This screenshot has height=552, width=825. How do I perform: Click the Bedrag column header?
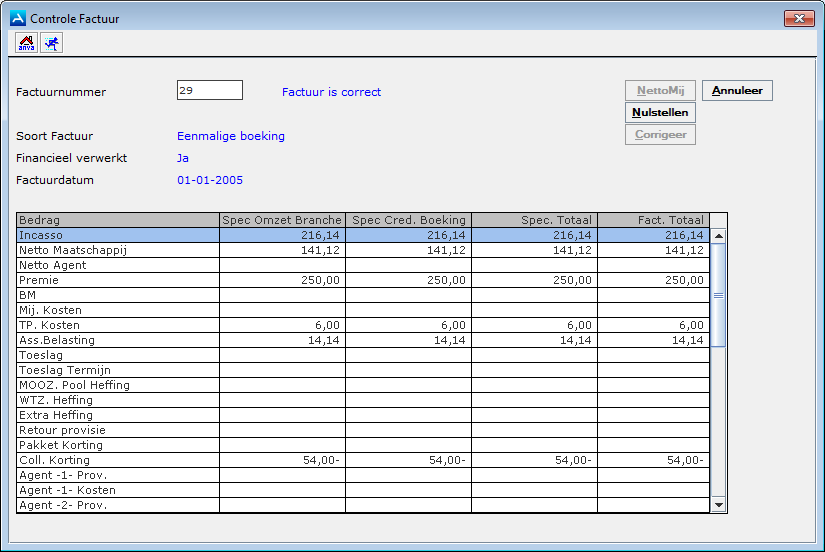[118, 220]
